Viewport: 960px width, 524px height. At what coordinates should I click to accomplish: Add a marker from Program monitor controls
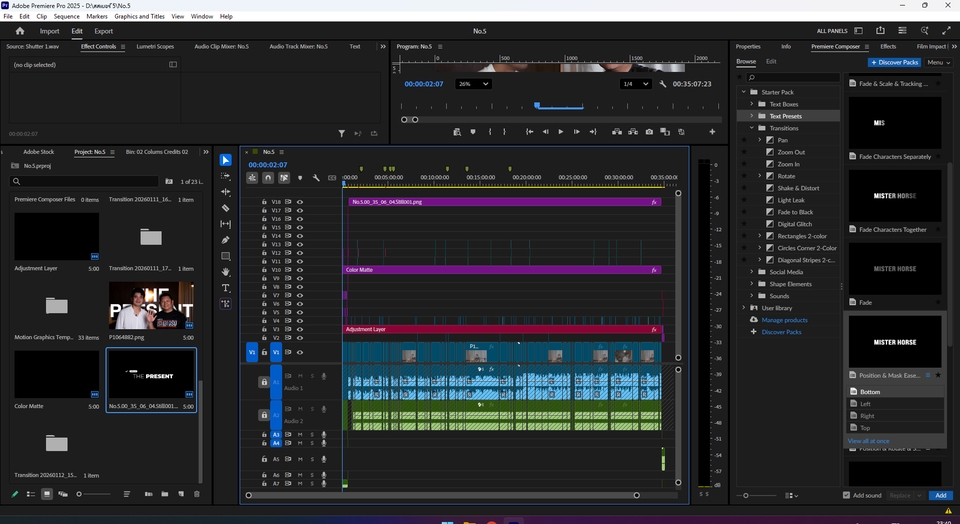tap(473, 132)
